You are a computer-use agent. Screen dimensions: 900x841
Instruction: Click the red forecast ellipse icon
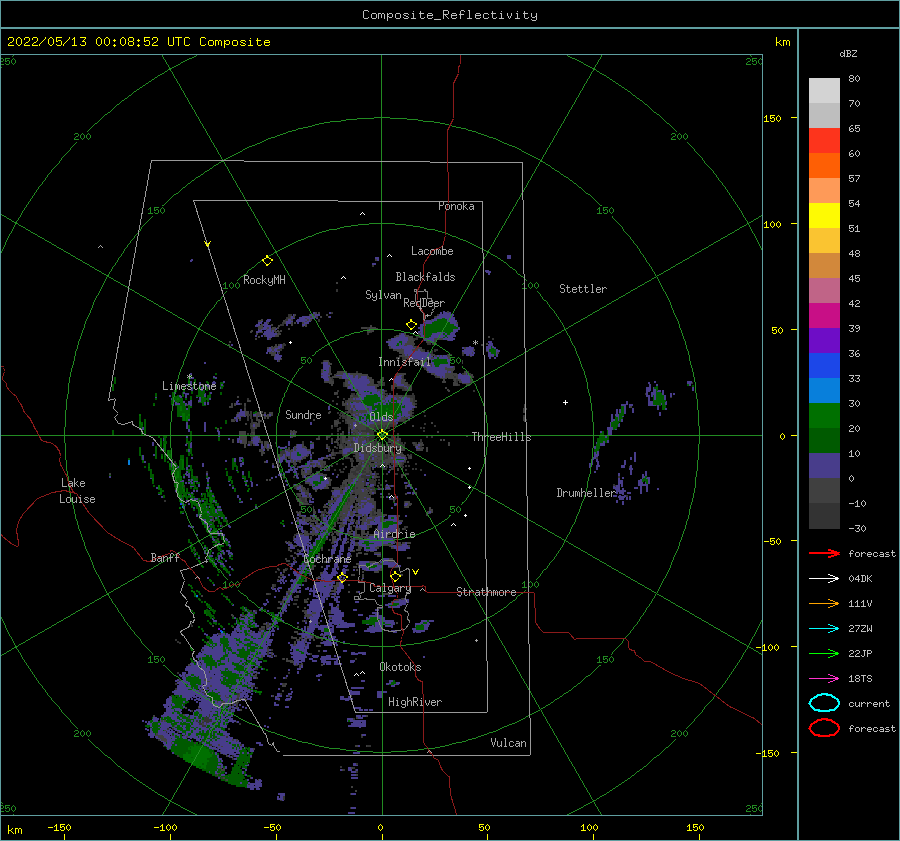pyautogui.click(x=824, y=728)
